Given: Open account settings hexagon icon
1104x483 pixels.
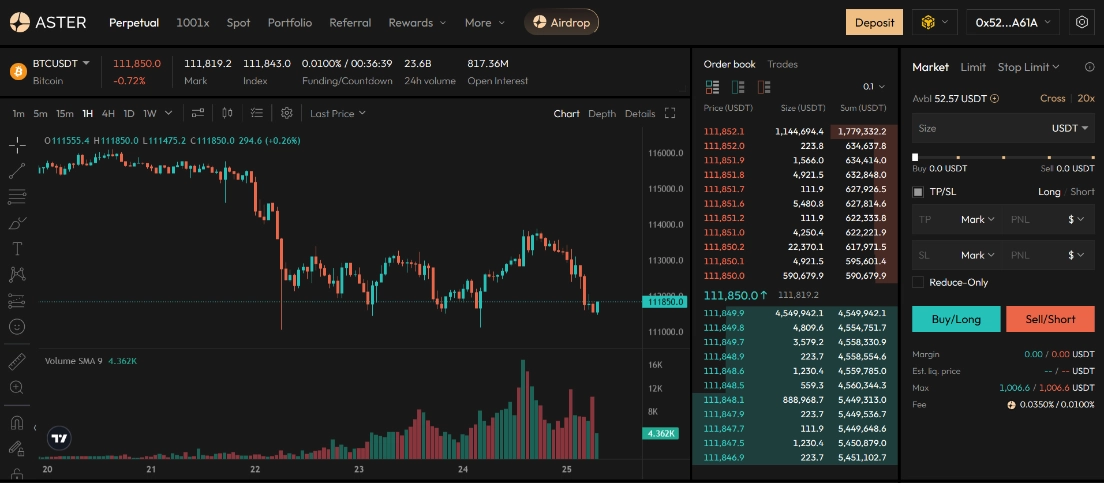Looking at the screenshot, I should pos(1081,22).
